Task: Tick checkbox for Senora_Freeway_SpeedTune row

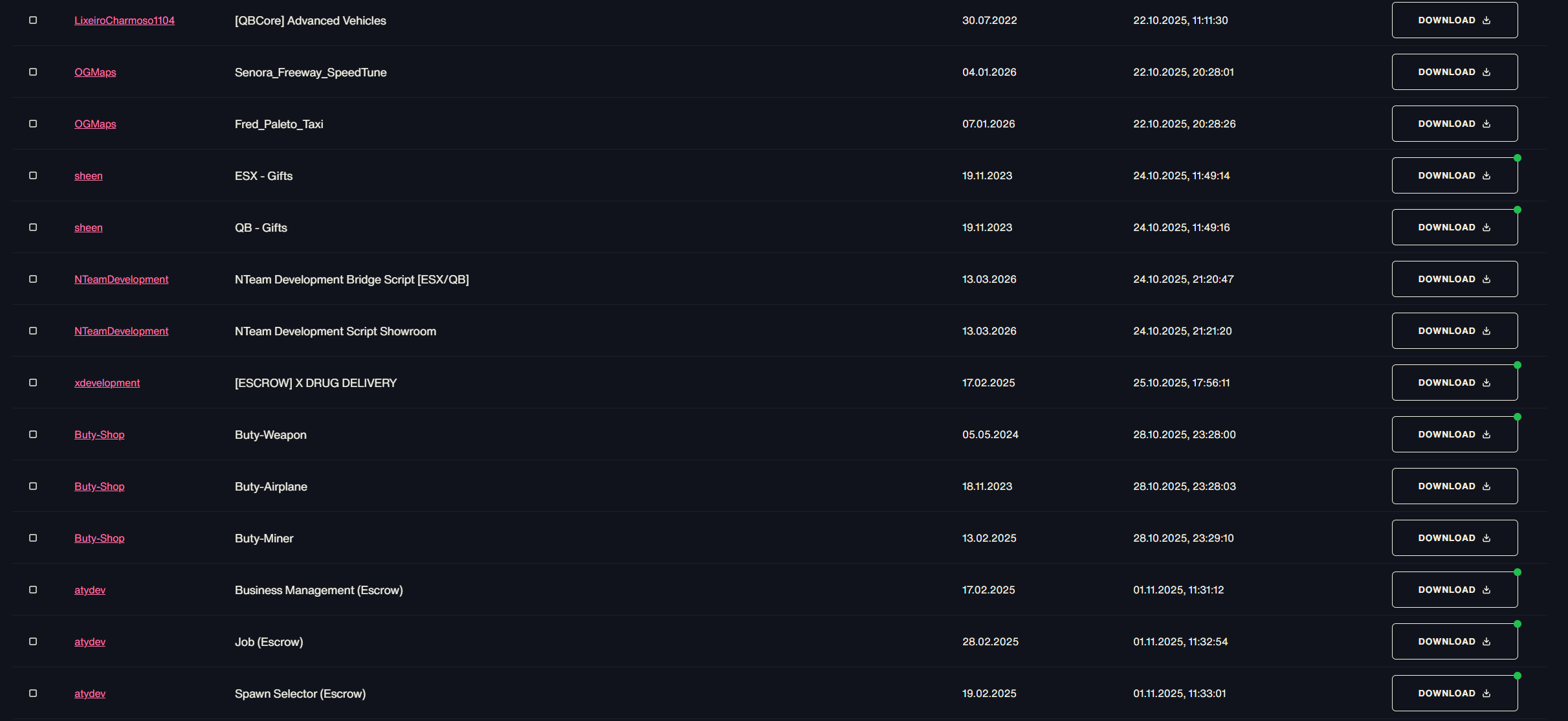Action: pos(33,72)
